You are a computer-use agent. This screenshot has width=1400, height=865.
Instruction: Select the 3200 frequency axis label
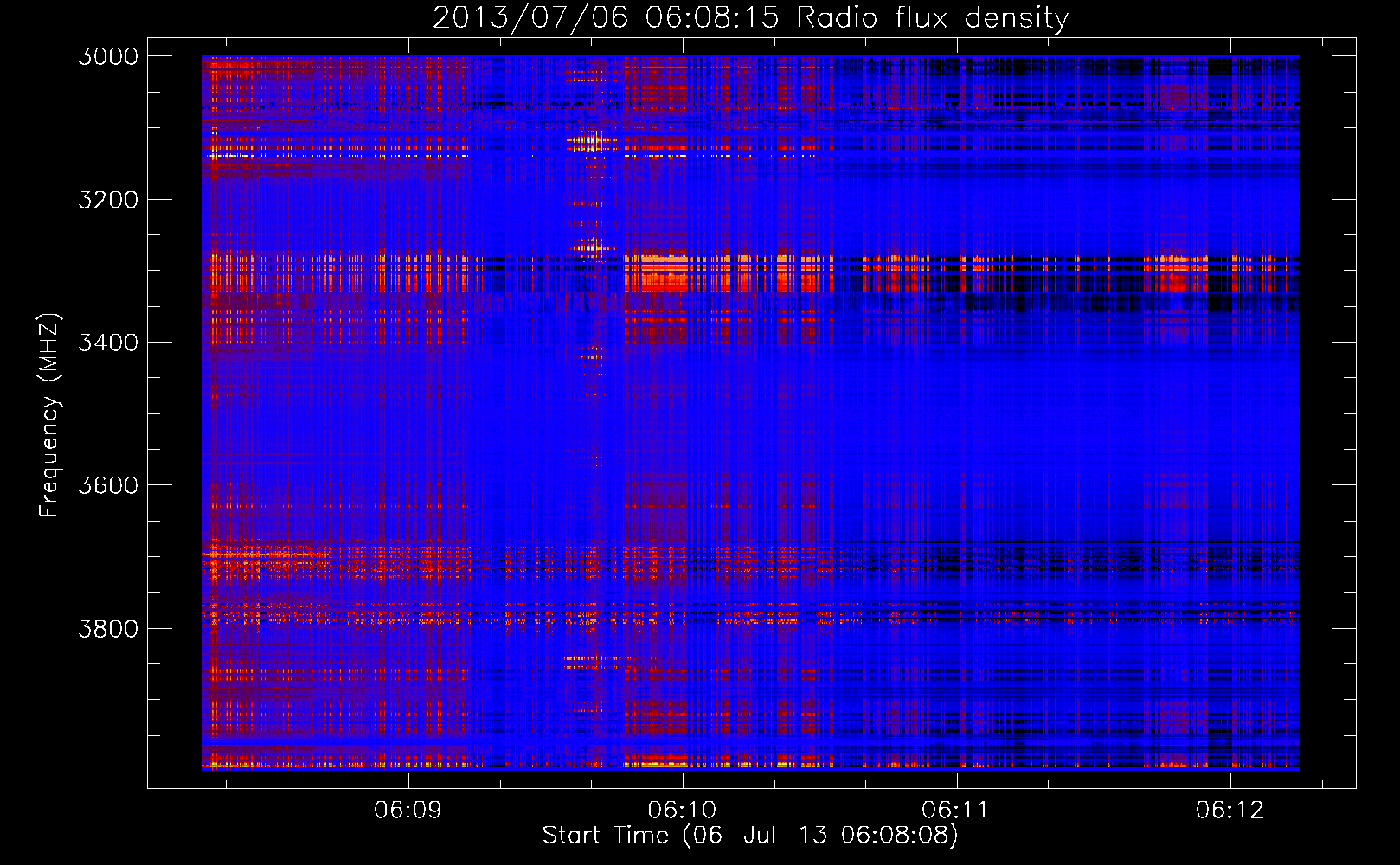pos(108,200)
